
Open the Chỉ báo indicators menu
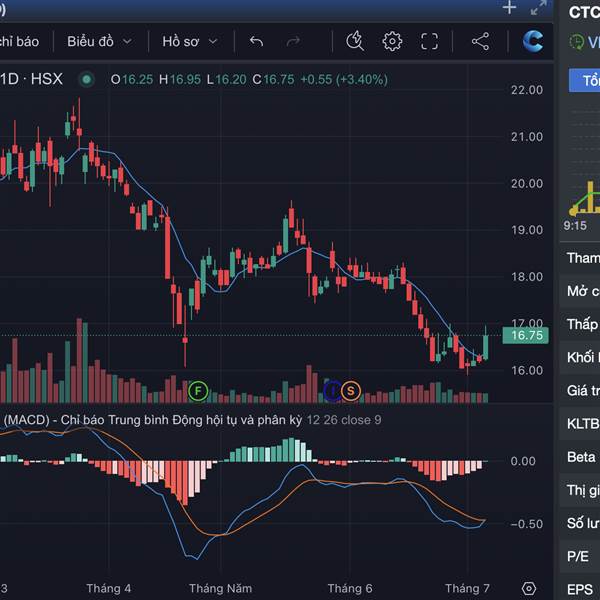click(18, 41)
